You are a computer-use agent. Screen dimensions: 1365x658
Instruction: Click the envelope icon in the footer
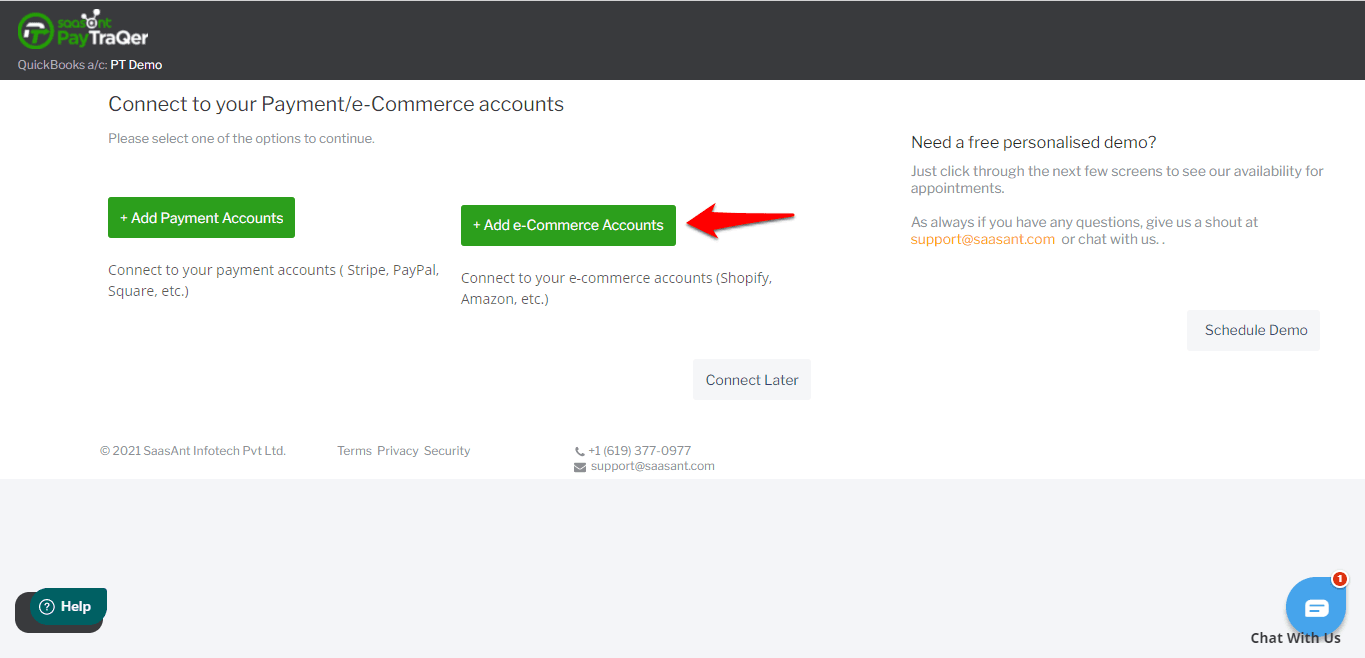[580, 467]
